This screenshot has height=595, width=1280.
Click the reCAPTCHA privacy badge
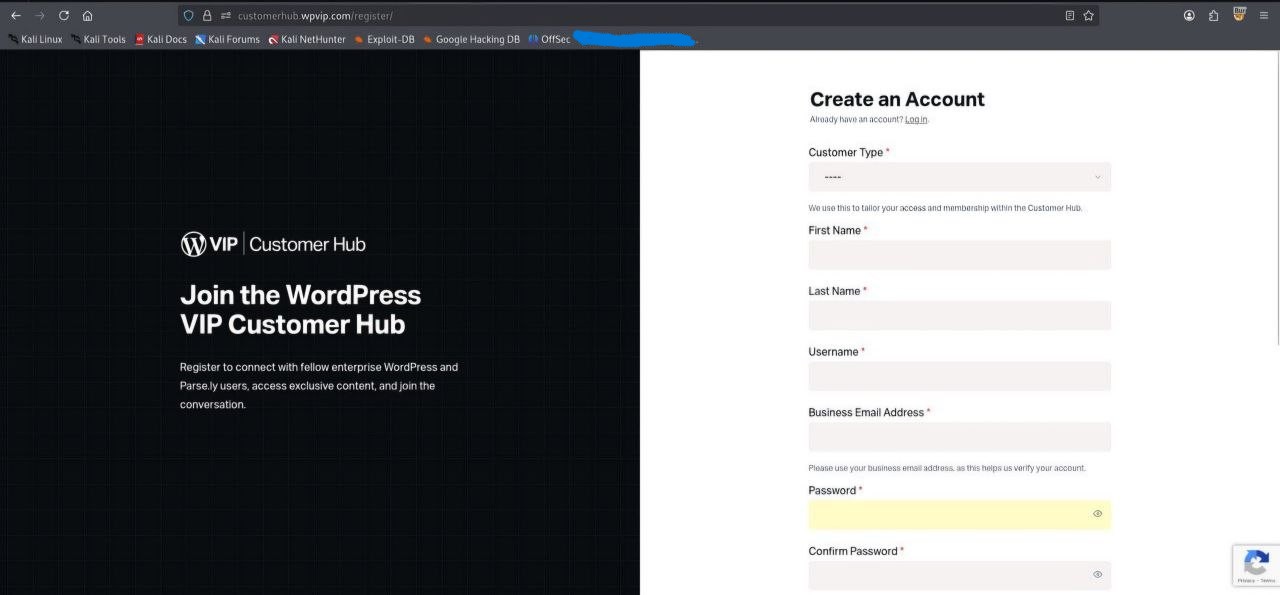(1256, 565)
